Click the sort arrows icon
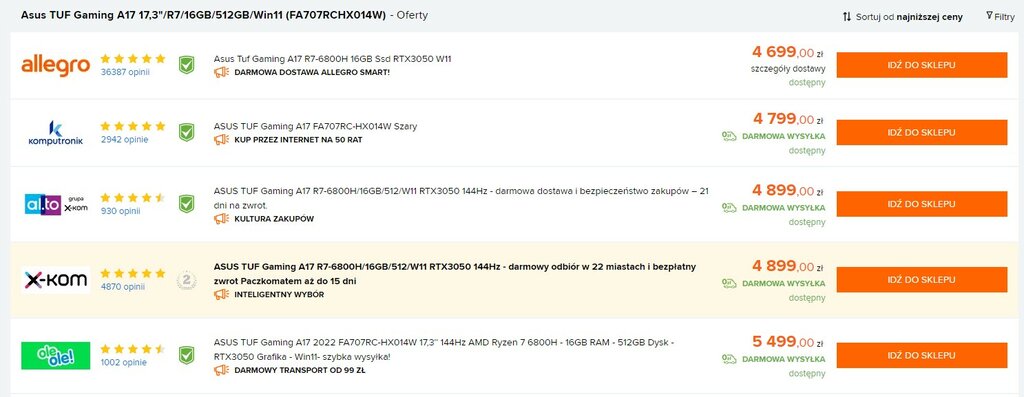This screenshot has width=1024, height=397. tap(847, 17)
